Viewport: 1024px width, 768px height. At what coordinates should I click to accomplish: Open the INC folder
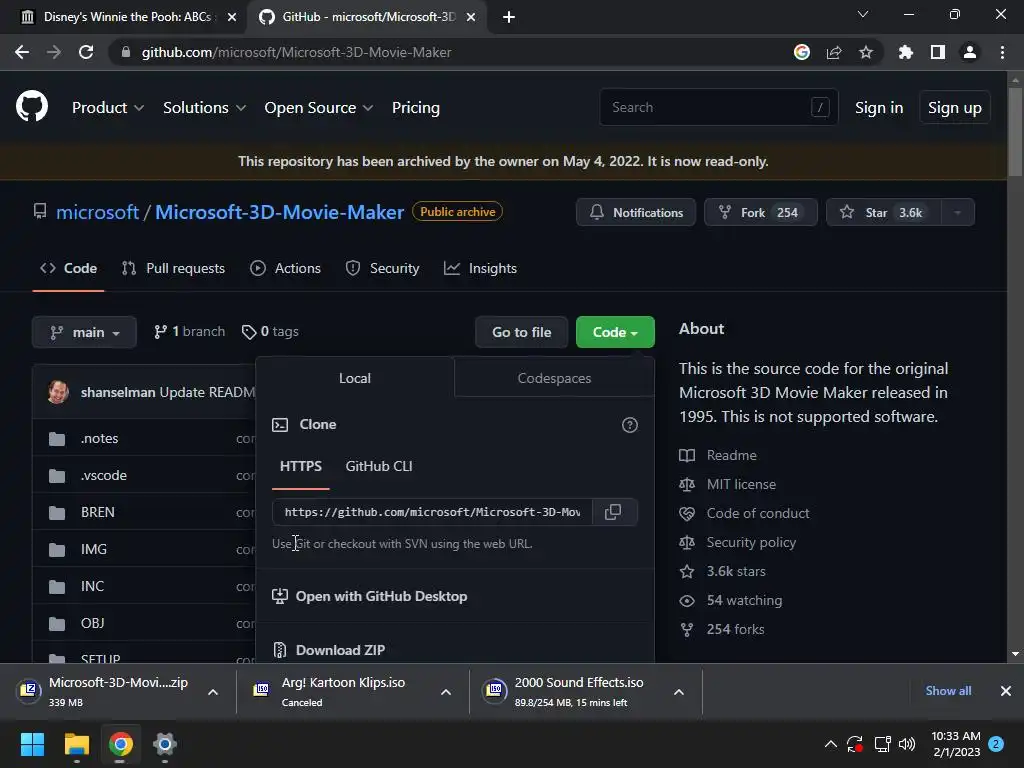[92, 586]
